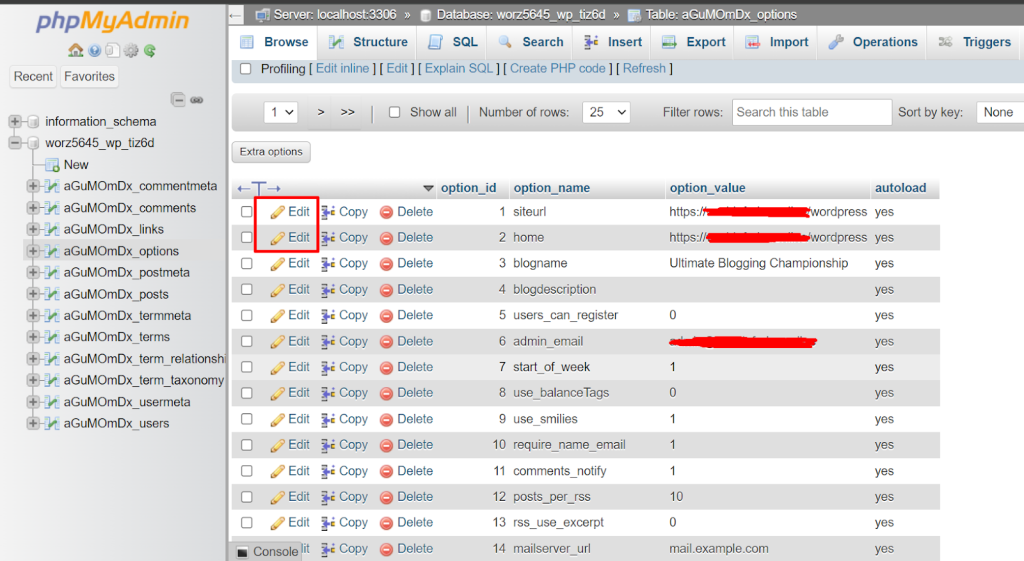Switch to the Structure tab
The height and width of the screenshot is (561, 1024).
(x=368, y=42)
